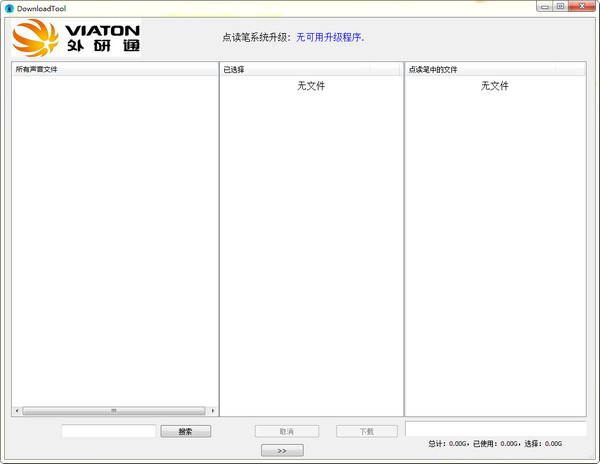Screen dimensions: 600x464
Task: Minimize the DownloadTool window
Action: 545,7
